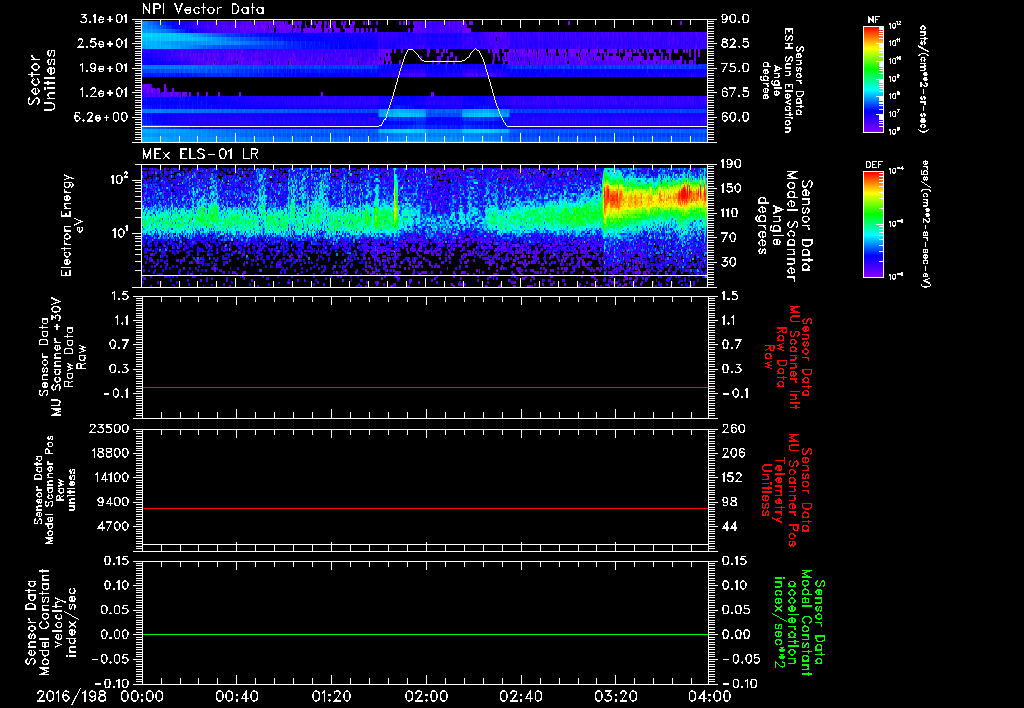Click the green Model Constant acceleration label
Viewport: 1024px width, 708px height.
click(799, 622)
